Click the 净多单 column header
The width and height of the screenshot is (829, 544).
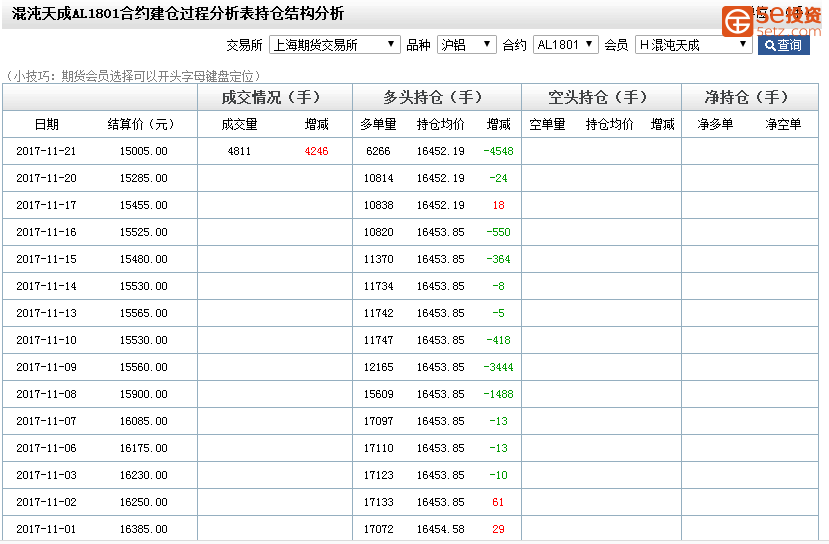(x=715, y=124)
